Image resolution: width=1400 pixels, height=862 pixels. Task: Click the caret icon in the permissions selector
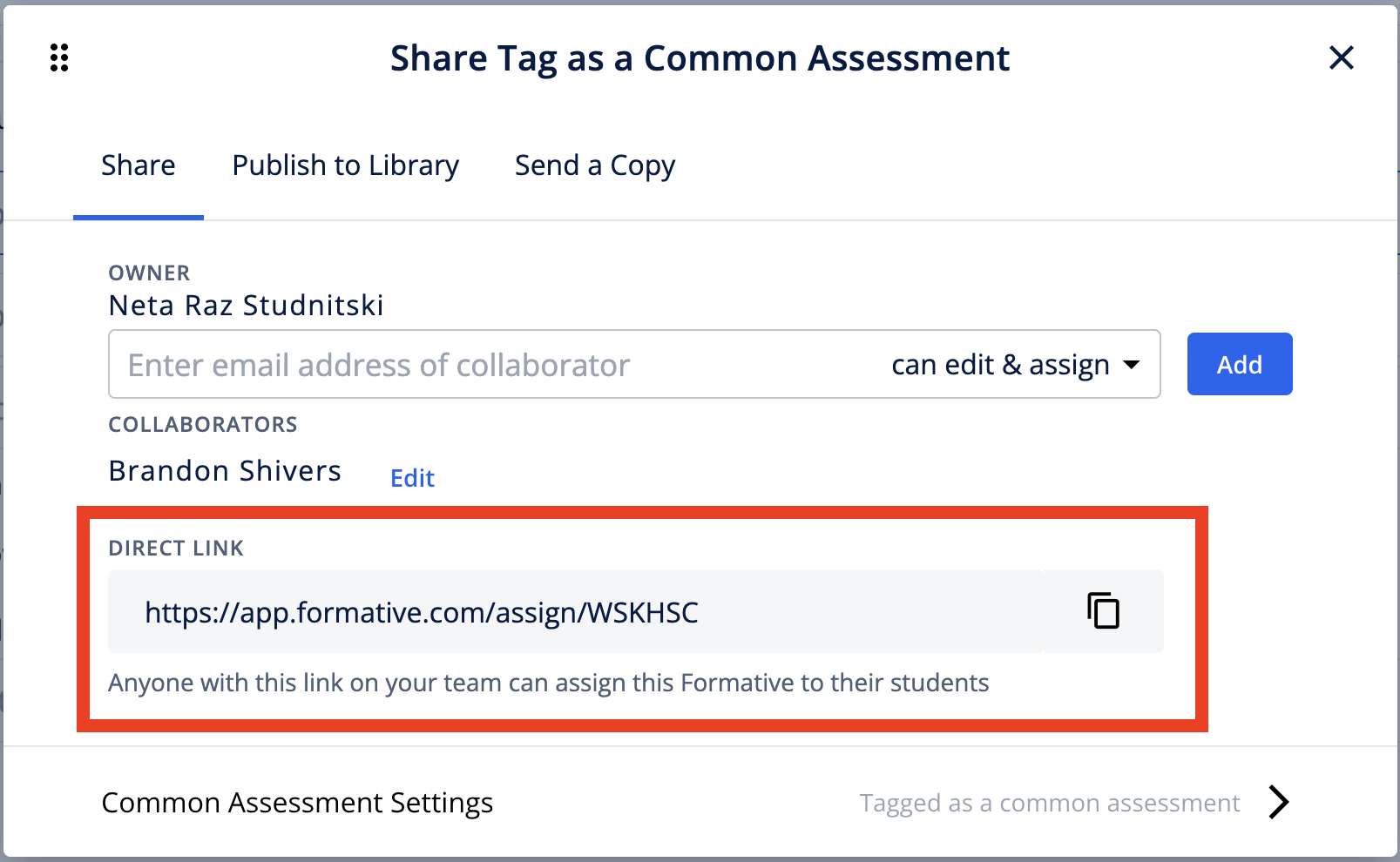(x=1131, y=365)
